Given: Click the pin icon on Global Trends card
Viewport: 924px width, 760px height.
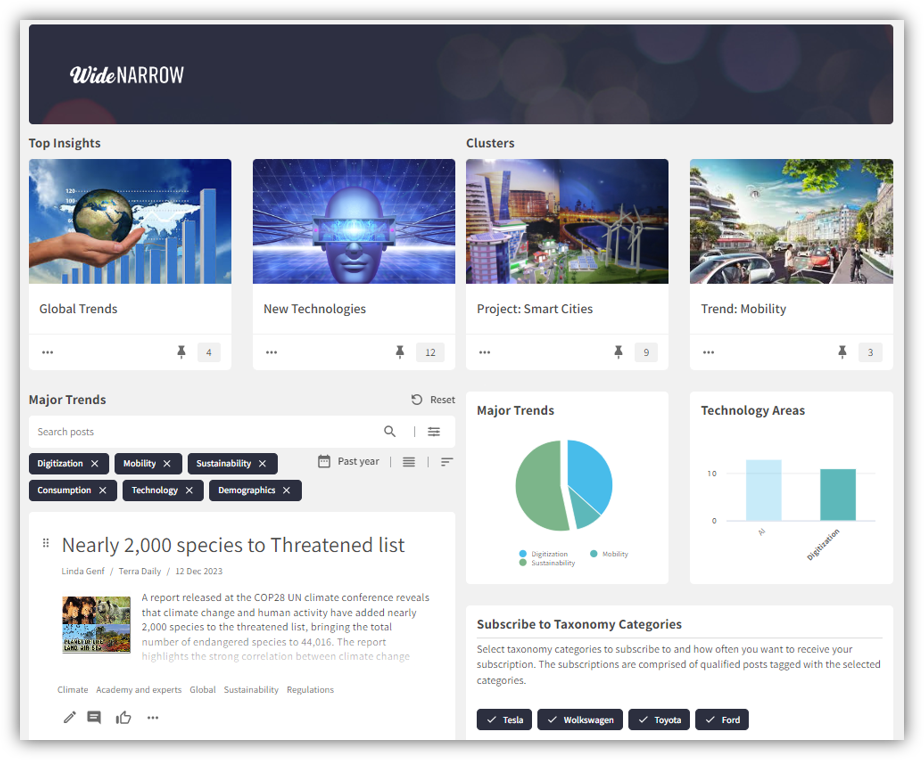Looking at the screenshot, I should (181, 352).
